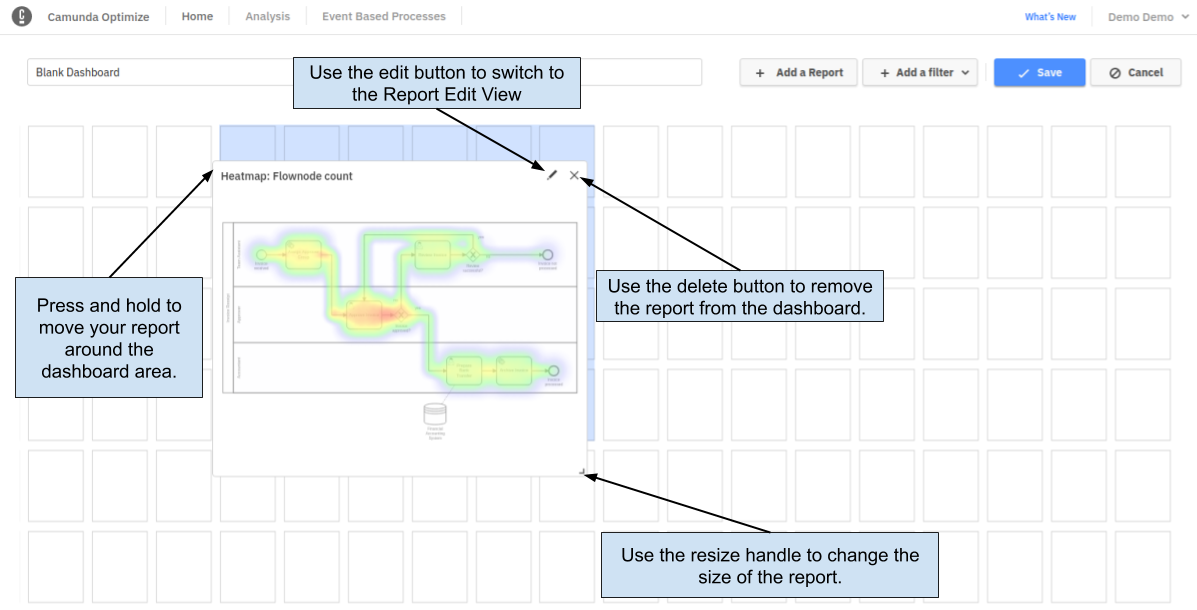Open the What's New link
1197x610 pixels.
(1050, 17)
